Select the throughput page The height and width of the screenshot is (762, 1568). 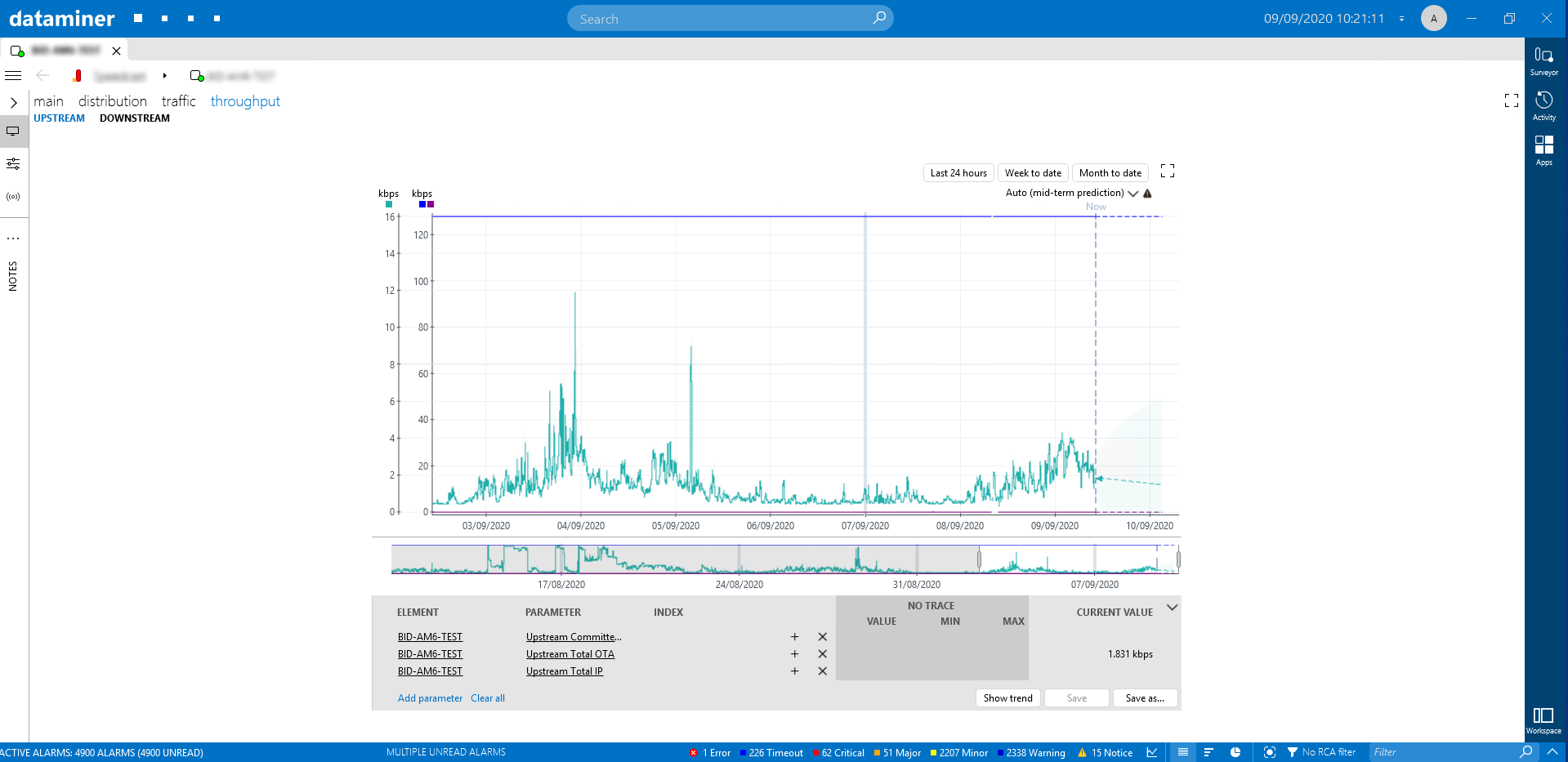click(245, 101)
